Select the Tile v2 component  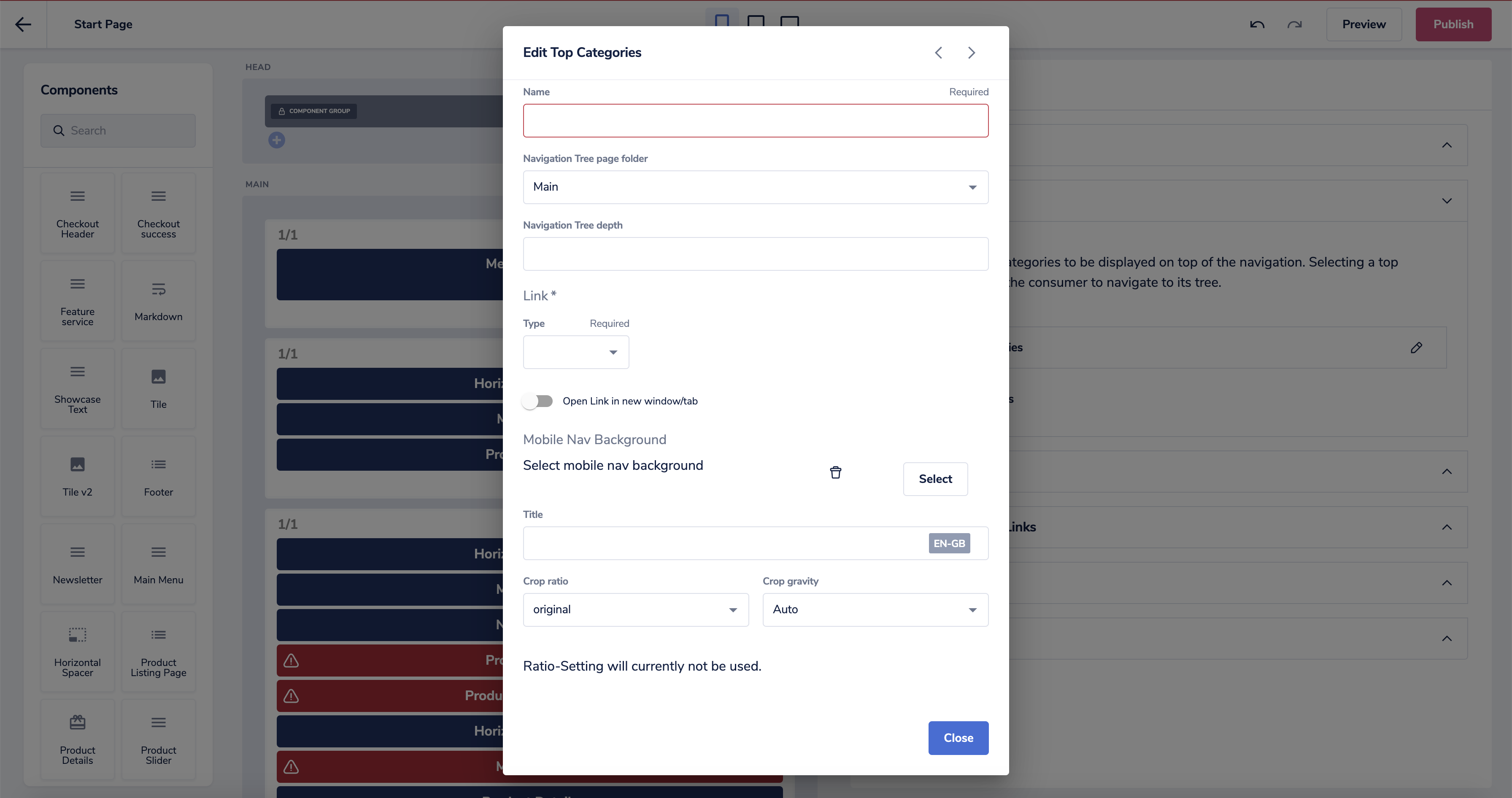78,477
